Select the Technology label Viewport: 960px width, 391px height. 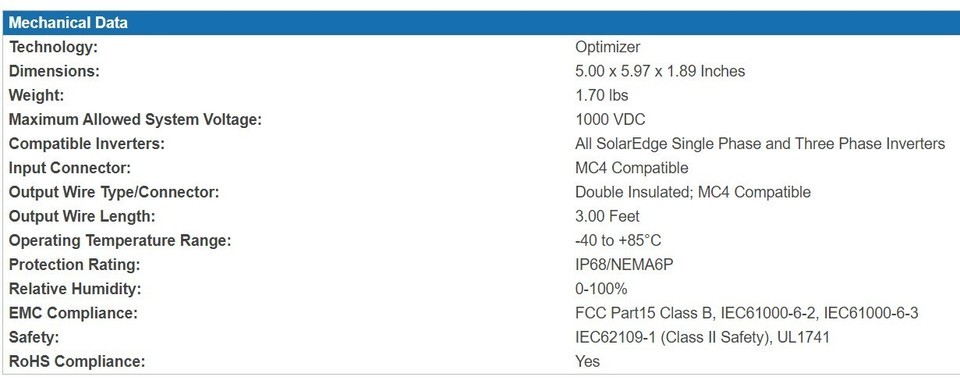pyautogui.click(x=53, y=47)
